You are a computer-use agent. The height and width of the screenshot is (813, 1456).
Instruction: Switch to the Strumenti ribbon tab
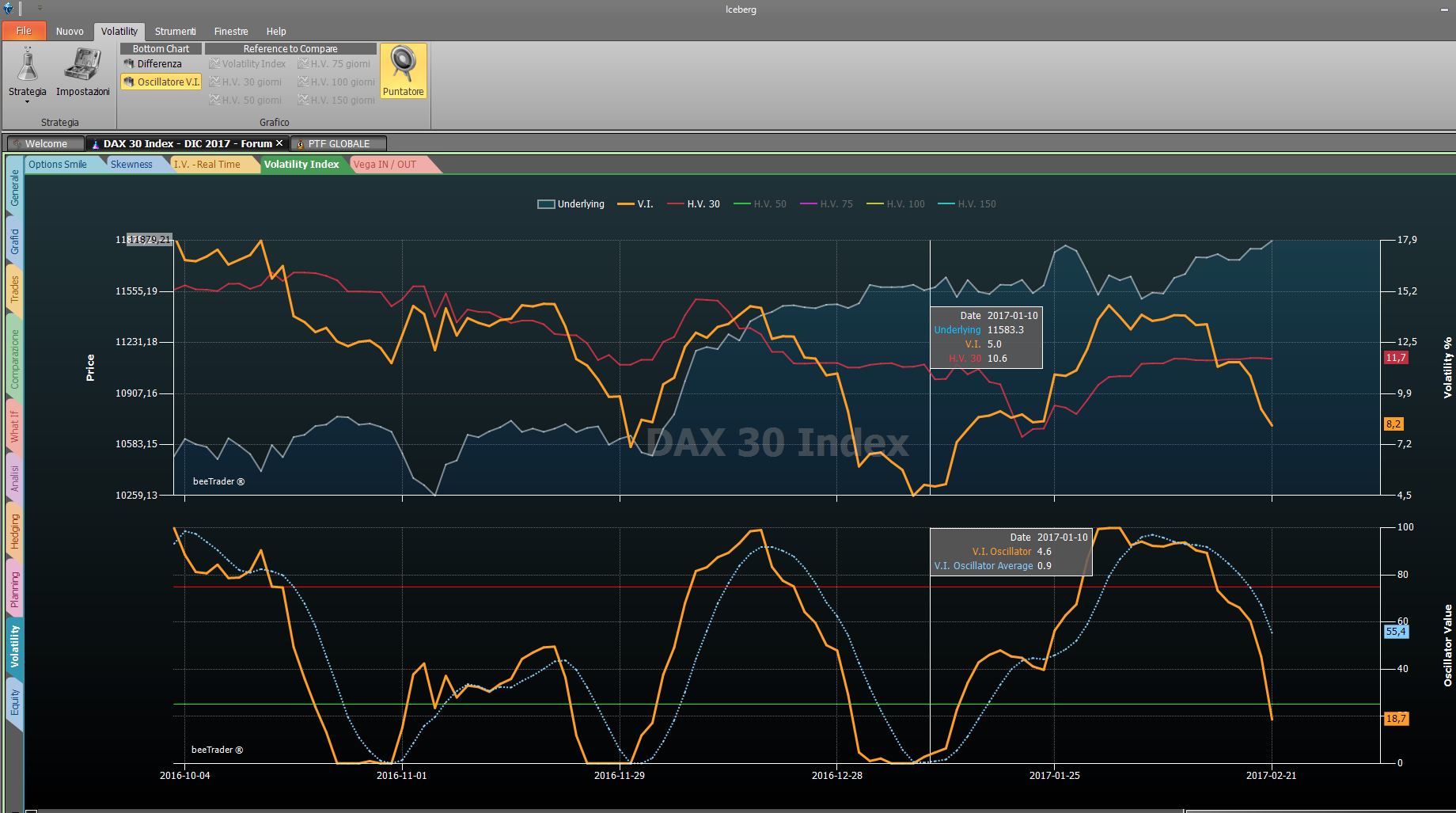(175, 32)
